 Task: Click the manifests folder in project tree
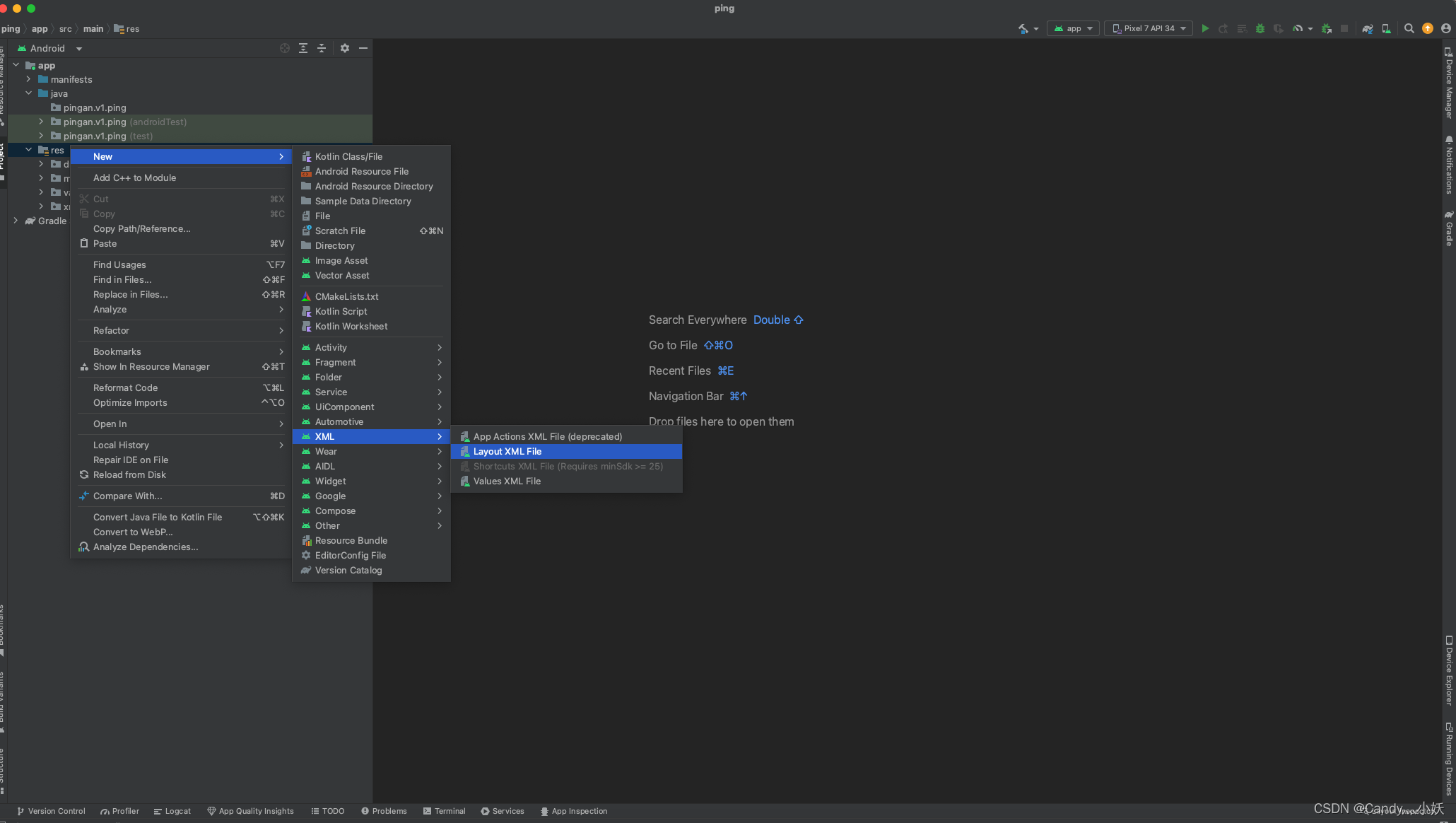[71, 79]
